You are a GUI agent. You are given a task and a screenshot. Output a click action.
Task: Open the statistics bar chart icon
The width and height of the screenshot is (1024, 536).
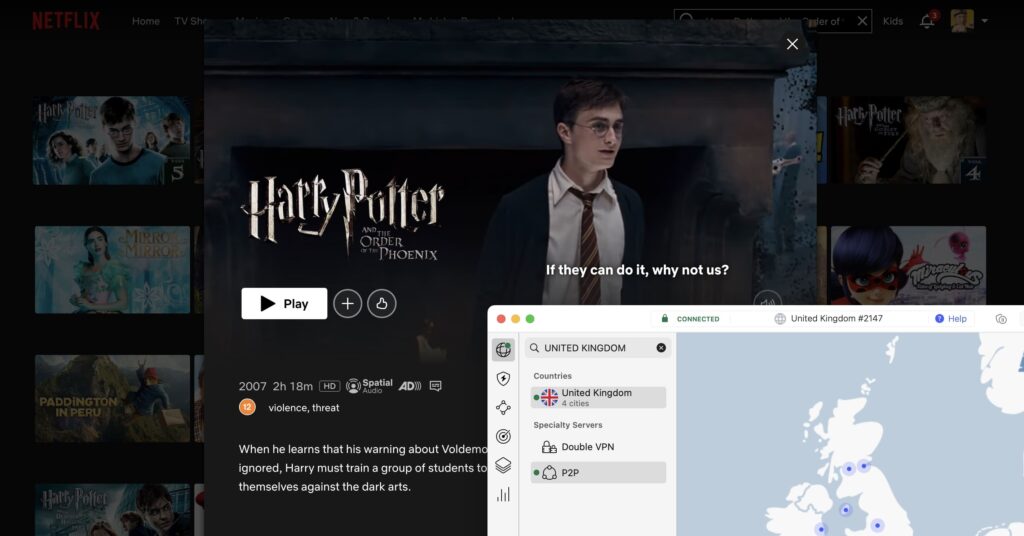tap(503, 494)
